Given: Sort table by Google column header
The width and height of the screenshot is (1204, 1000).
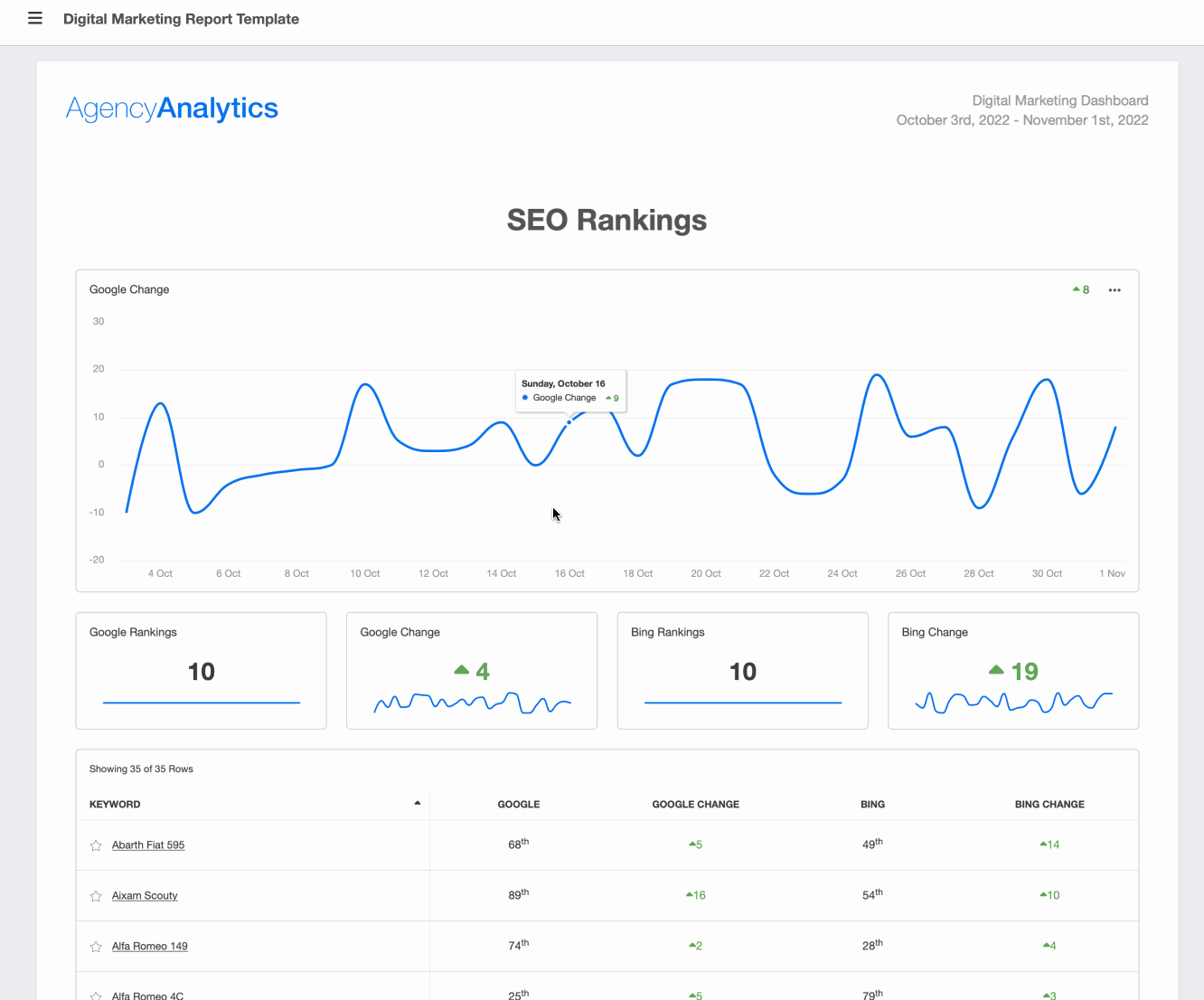Looking at the screenshot, I should point(518,804).
